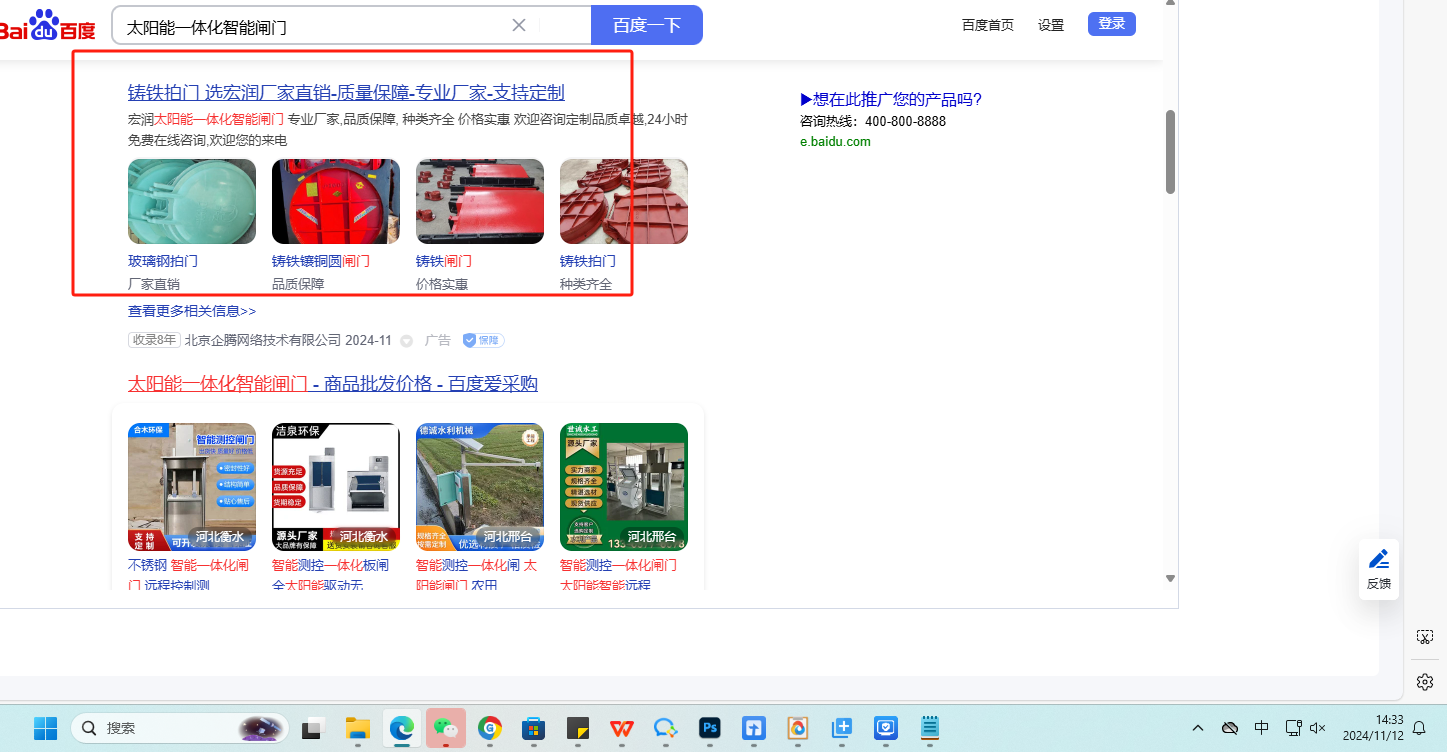
Task: Click 北京企腾网络技术有限公司 advertiser name
Action: (263, 340)
